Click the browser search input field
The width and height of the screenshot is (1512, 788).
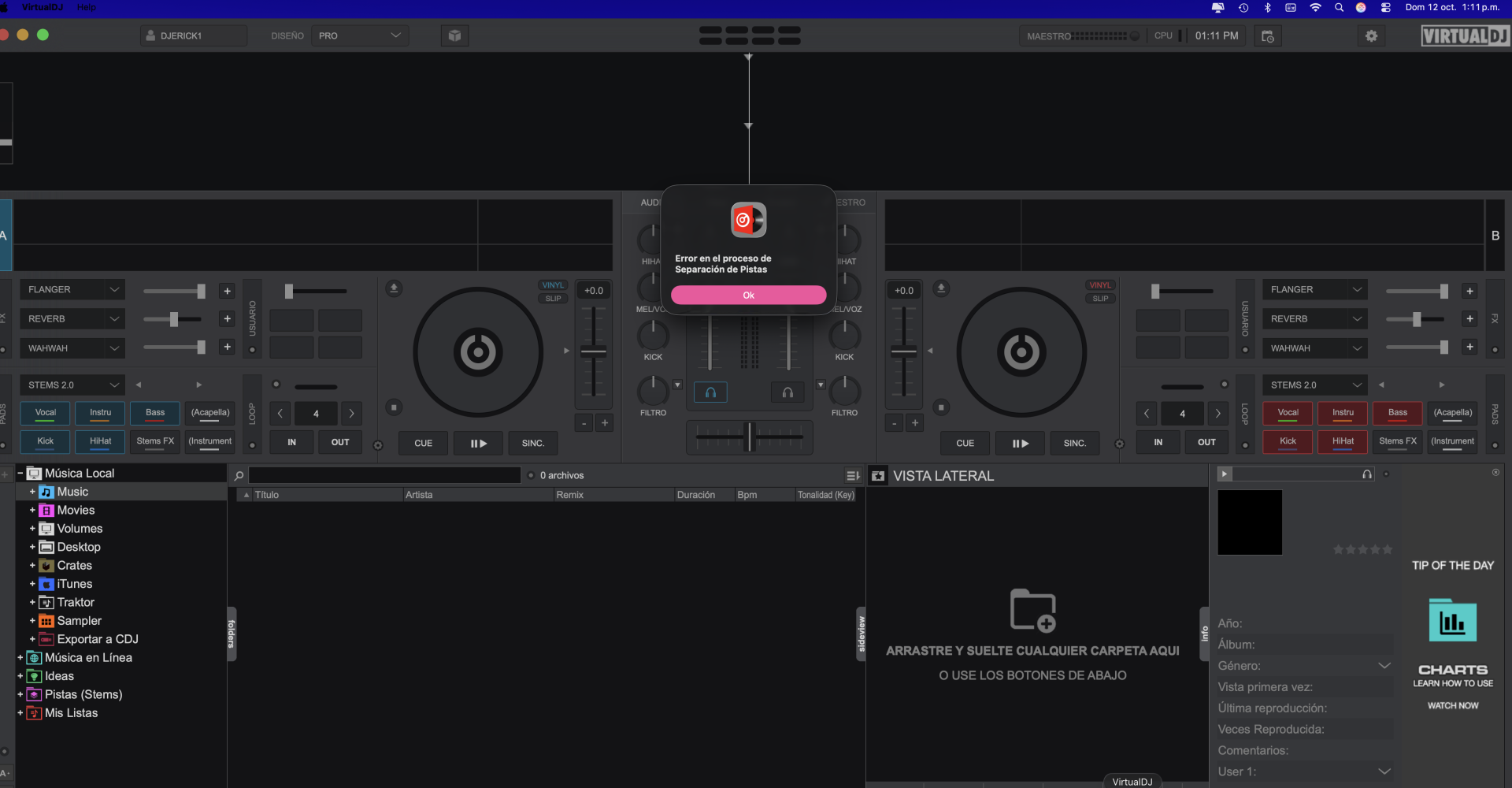pyautogui.click(x=384, y=476)
